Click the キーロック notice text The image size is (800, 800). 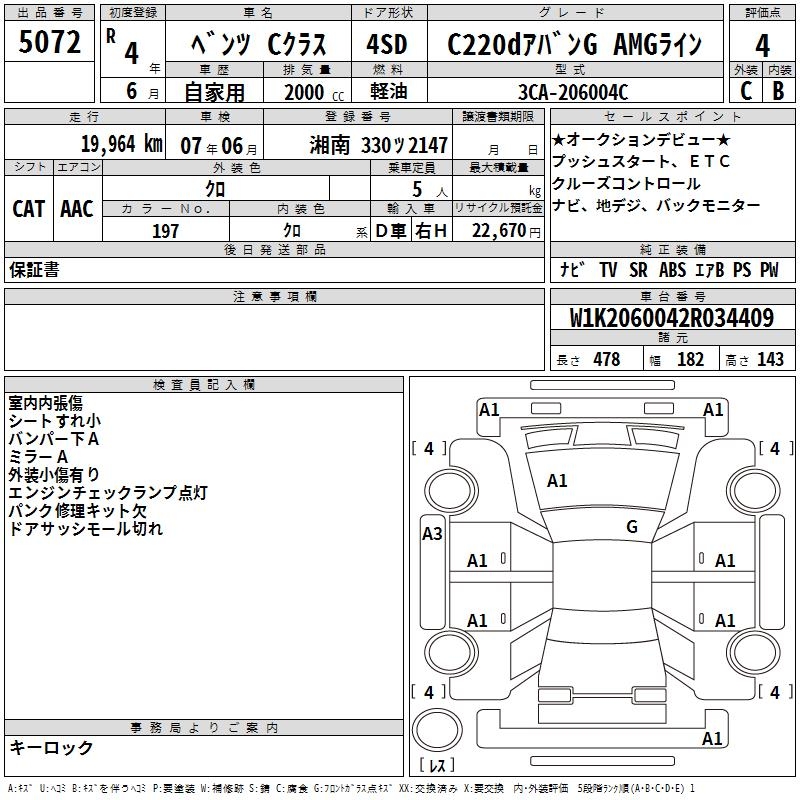(51, 747)
